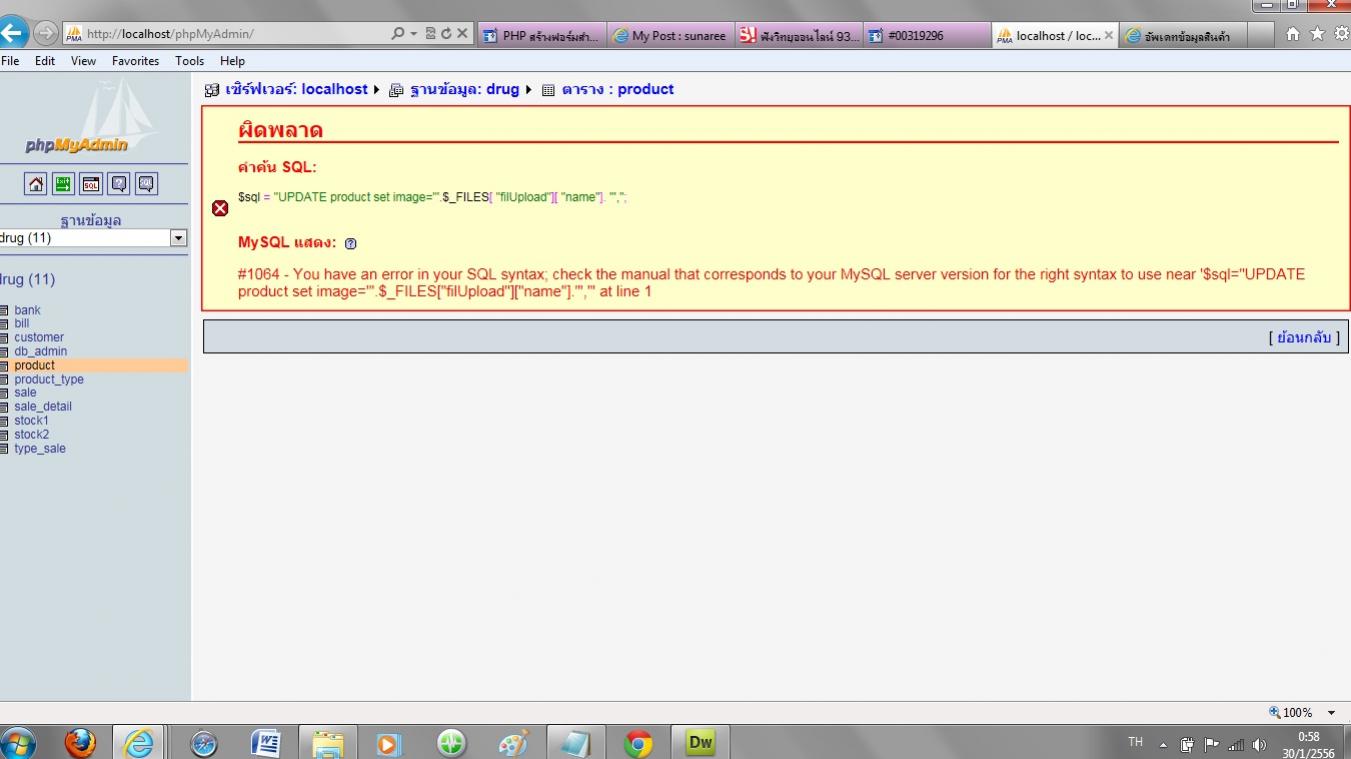Screen dimensions: 1351x759
Task: Switch to the #00319296 tab
Action: click(x=927, y=36)
